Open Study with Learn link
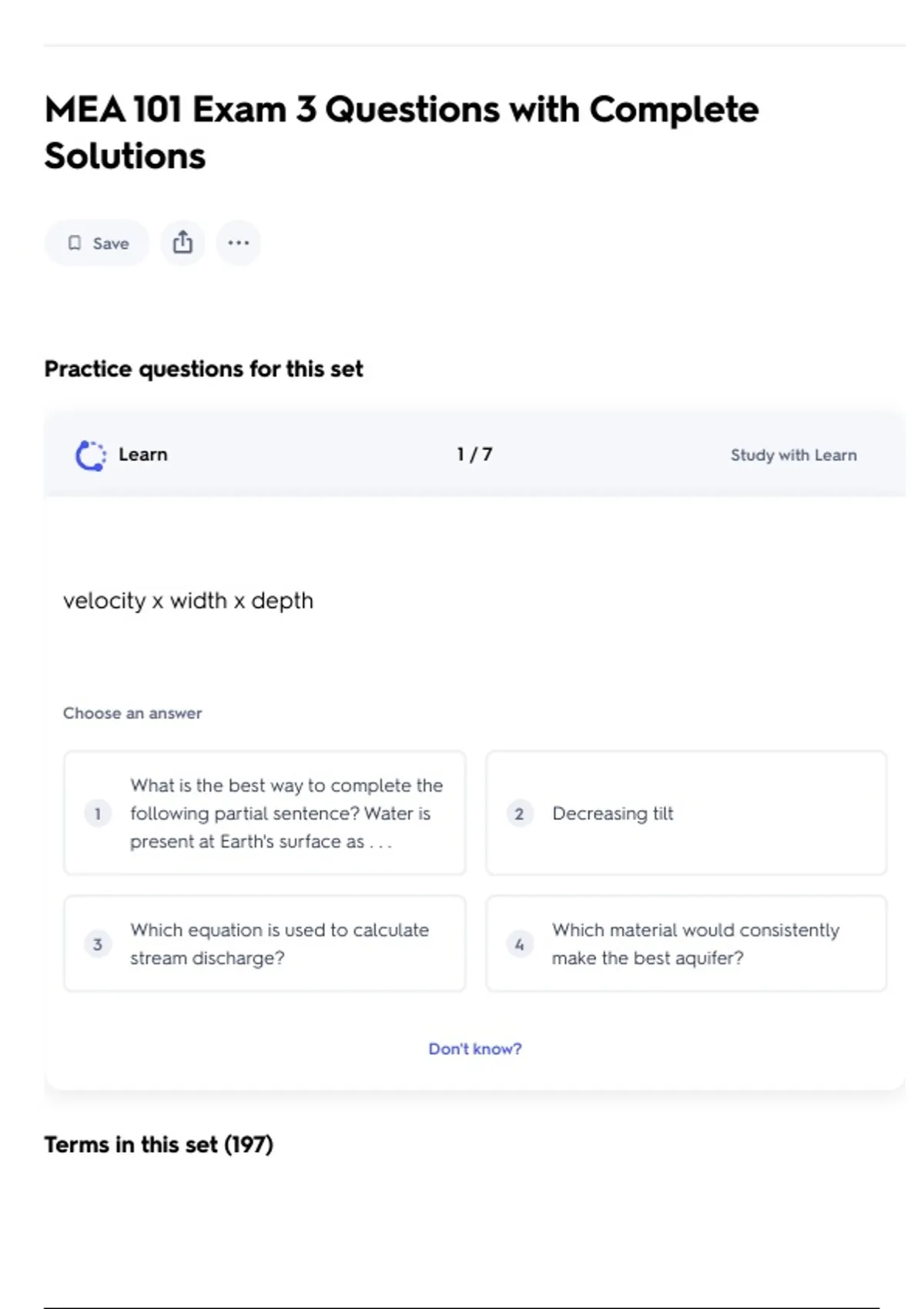 [x=793, y=455]
